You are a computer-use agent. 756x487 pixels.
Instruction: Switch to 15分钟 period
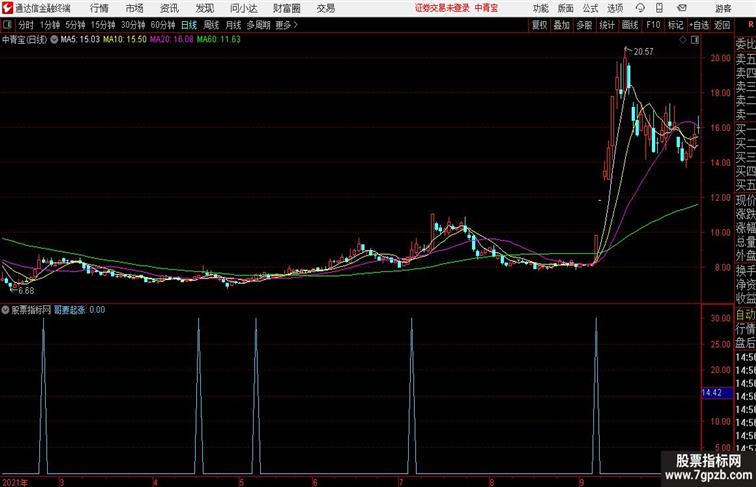(x=103, y=25)
